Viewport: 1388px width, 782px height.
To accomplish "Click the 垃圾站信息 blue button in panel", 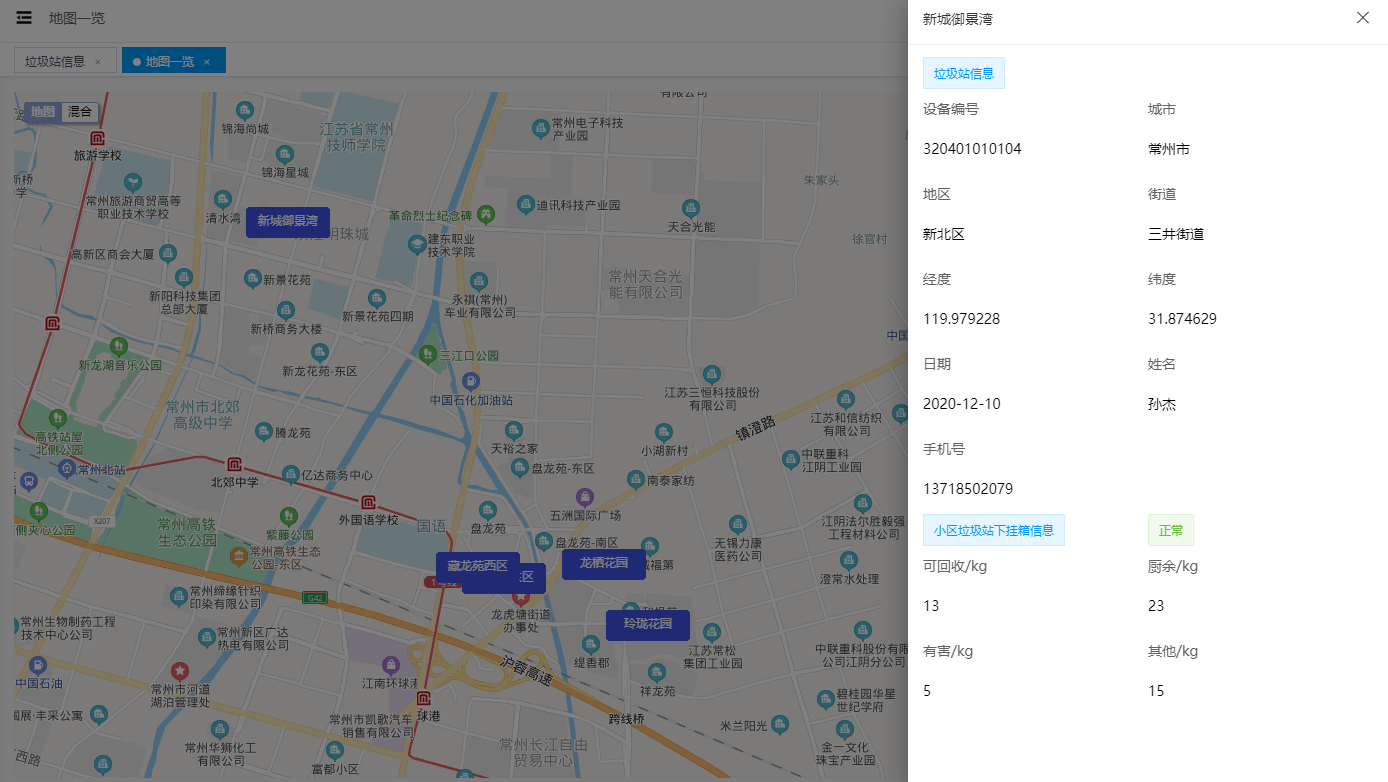I will tap(963, 72).
